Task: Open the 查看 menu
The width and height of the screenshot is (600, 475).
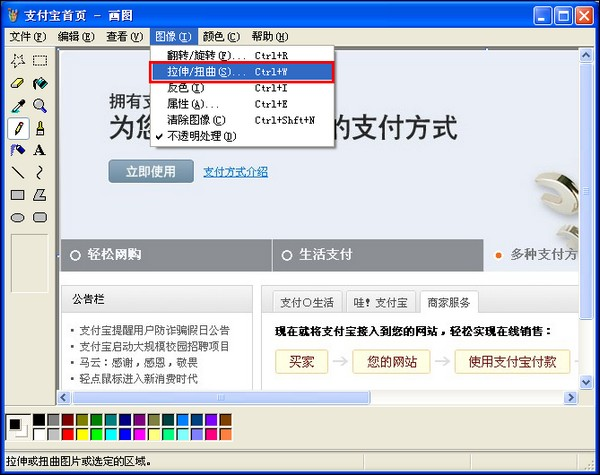Action: [x=122, y=36]
